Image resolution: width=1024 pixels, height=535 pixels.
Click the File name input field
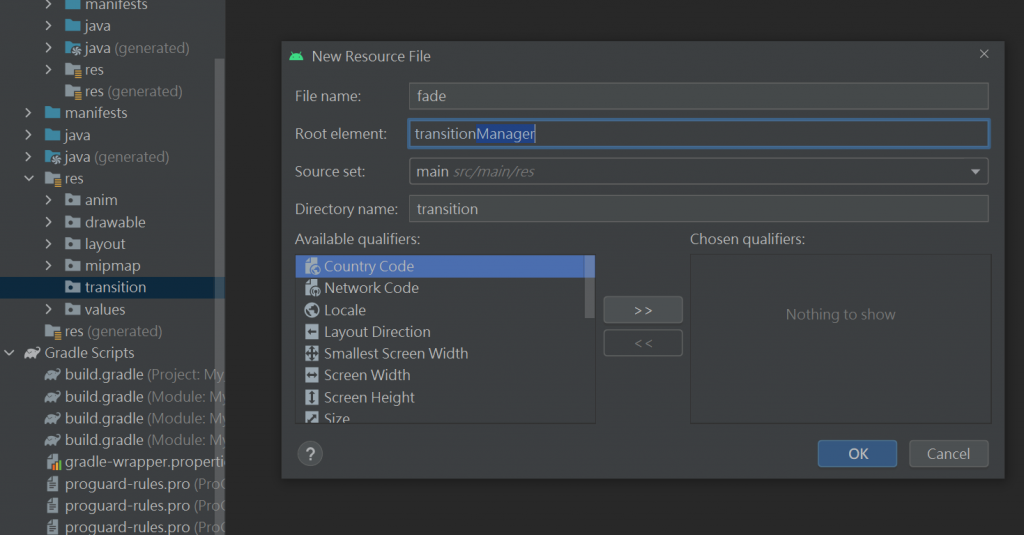pyautogui.click(x=698, y=96)
